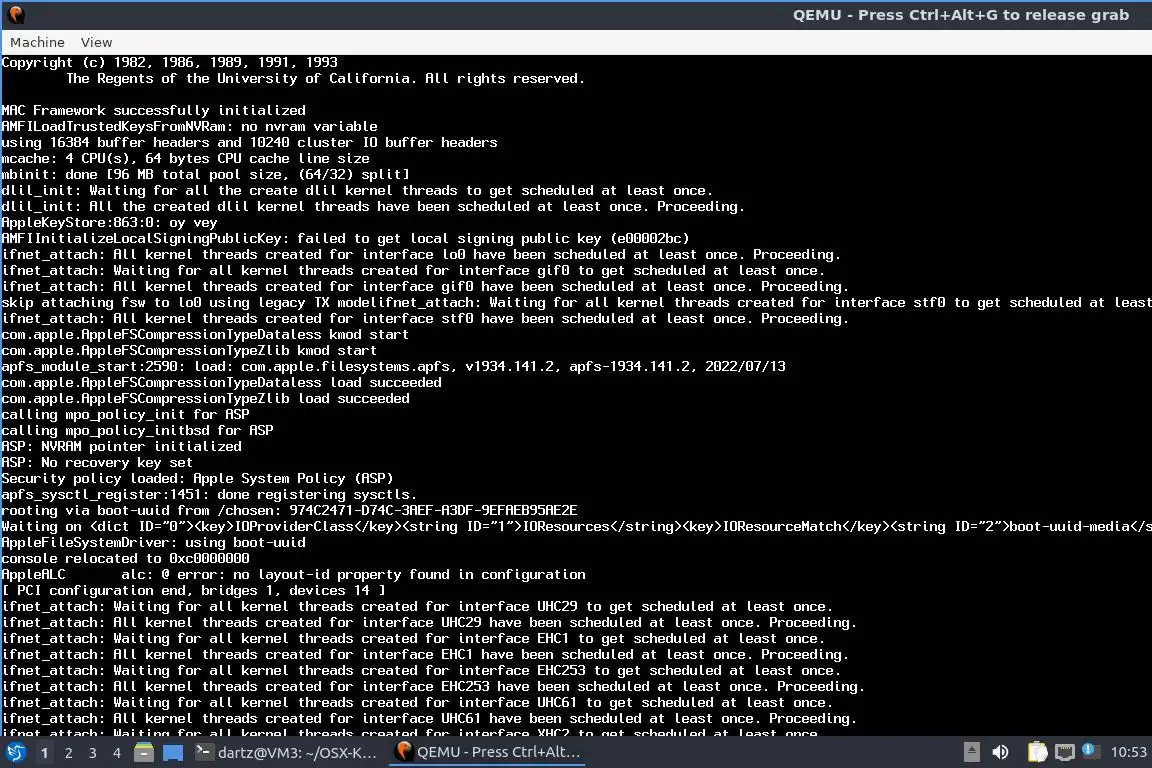The width and height of the screenshot is (1152, 768).
Task: Click the 'console relocated to 0xc0000000' line
Action: [x=125, y=559]
